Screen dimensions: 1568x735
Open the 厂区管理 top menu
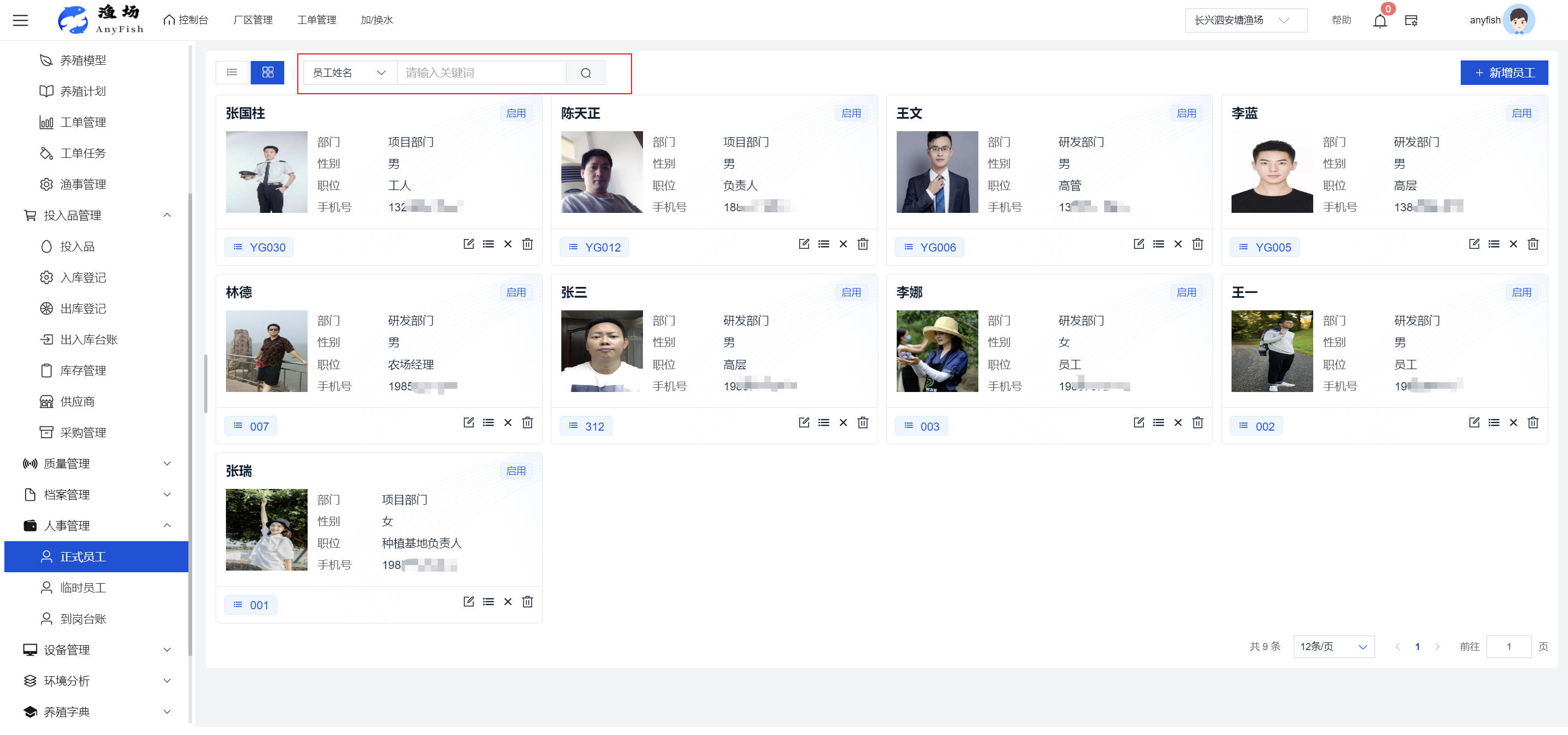click(253, 20)
